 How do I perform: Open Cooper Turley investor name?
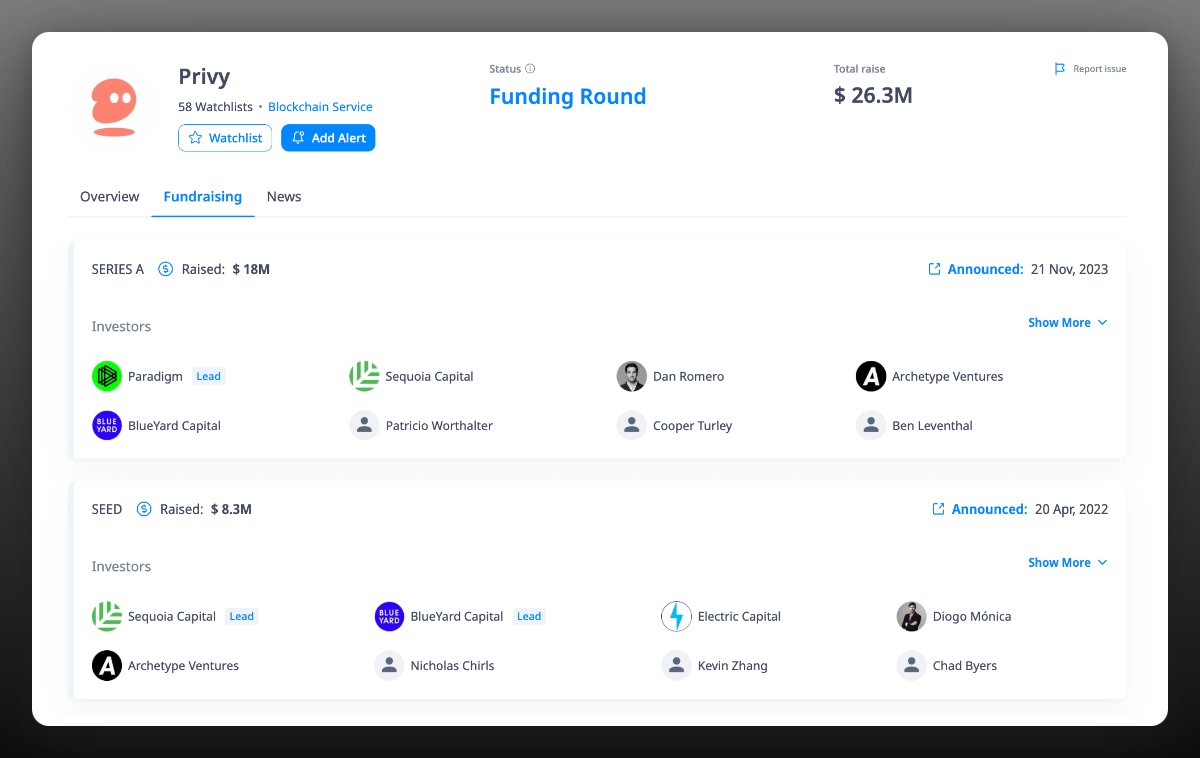692,425
